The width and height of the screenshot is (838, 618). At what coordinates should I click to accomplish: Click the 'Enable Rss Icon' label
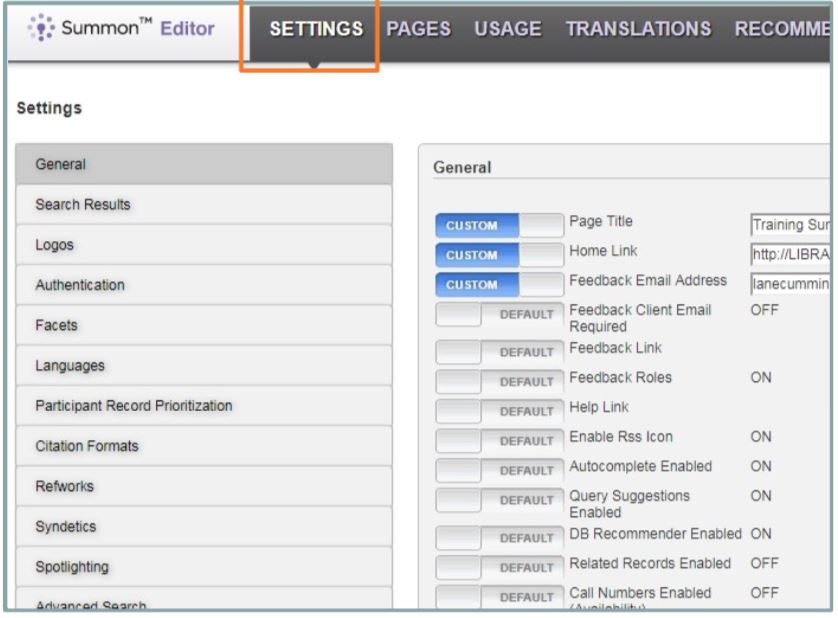(620, 437)
